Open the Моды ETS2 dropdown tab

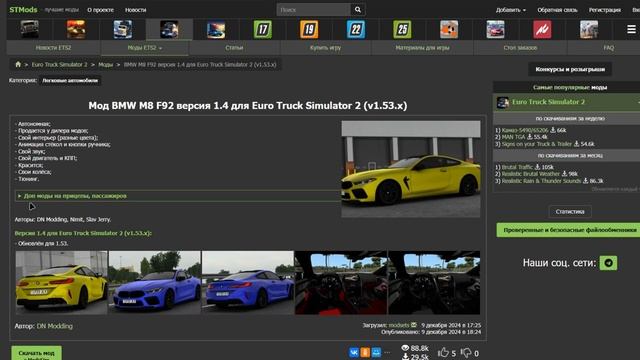coord(144,48)
